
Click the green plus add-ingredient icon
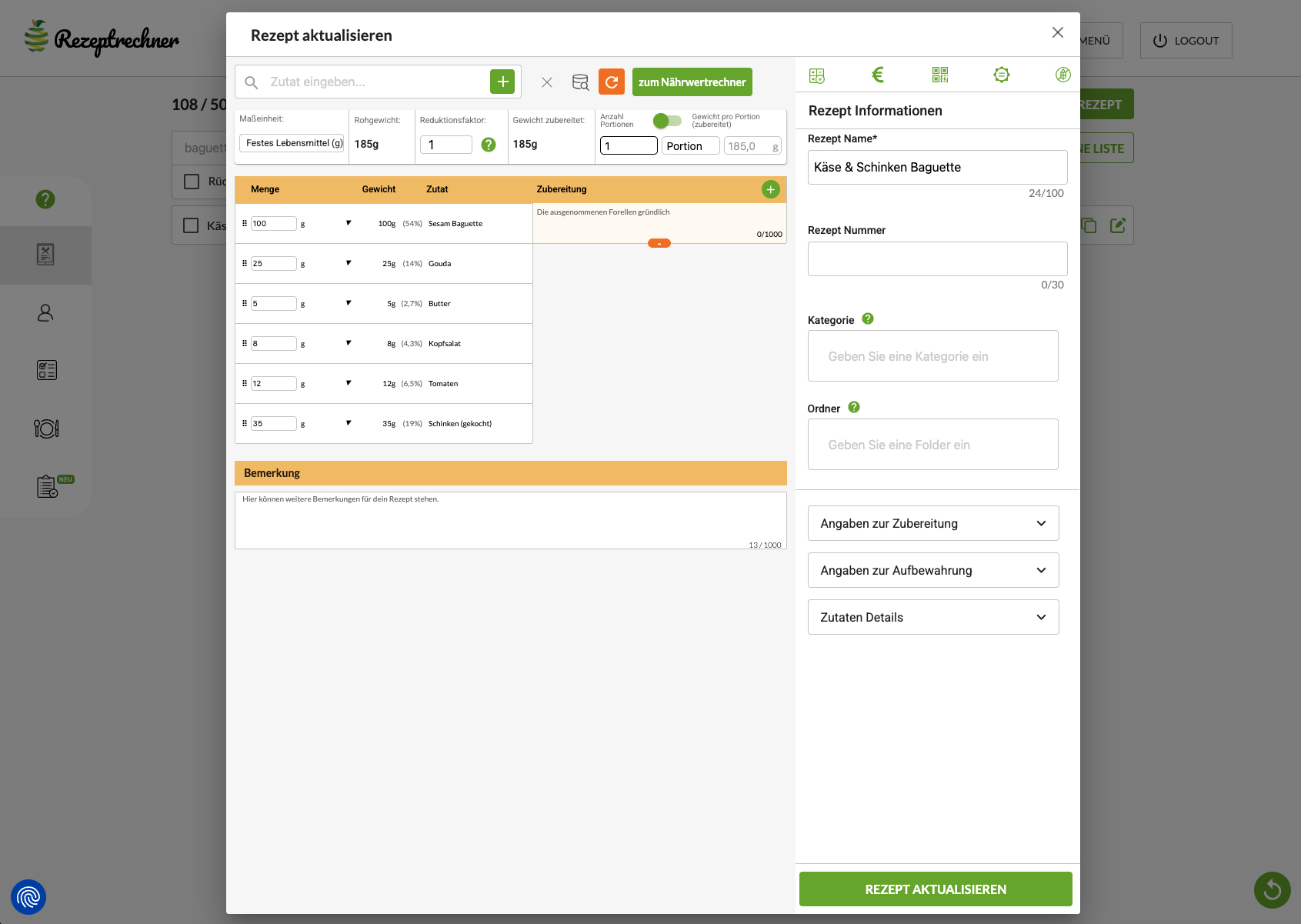coord(502,82)
